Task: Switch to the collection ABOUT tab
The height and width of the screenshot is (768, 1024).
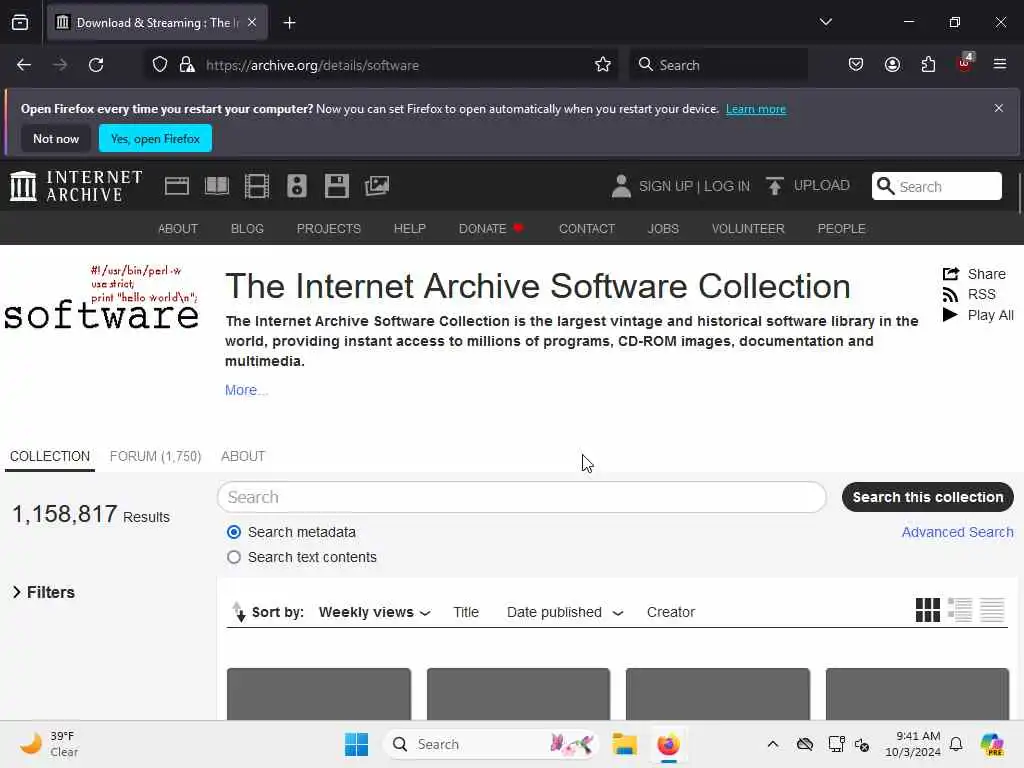Action: pyautogui.click(x=243, y=456)
